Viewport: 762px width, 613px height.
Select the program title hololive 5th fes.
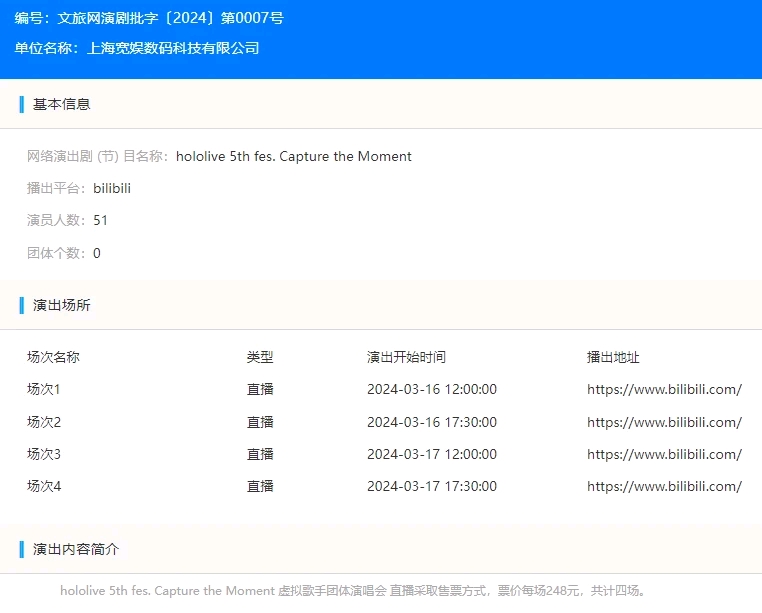(x=293, y=156)
